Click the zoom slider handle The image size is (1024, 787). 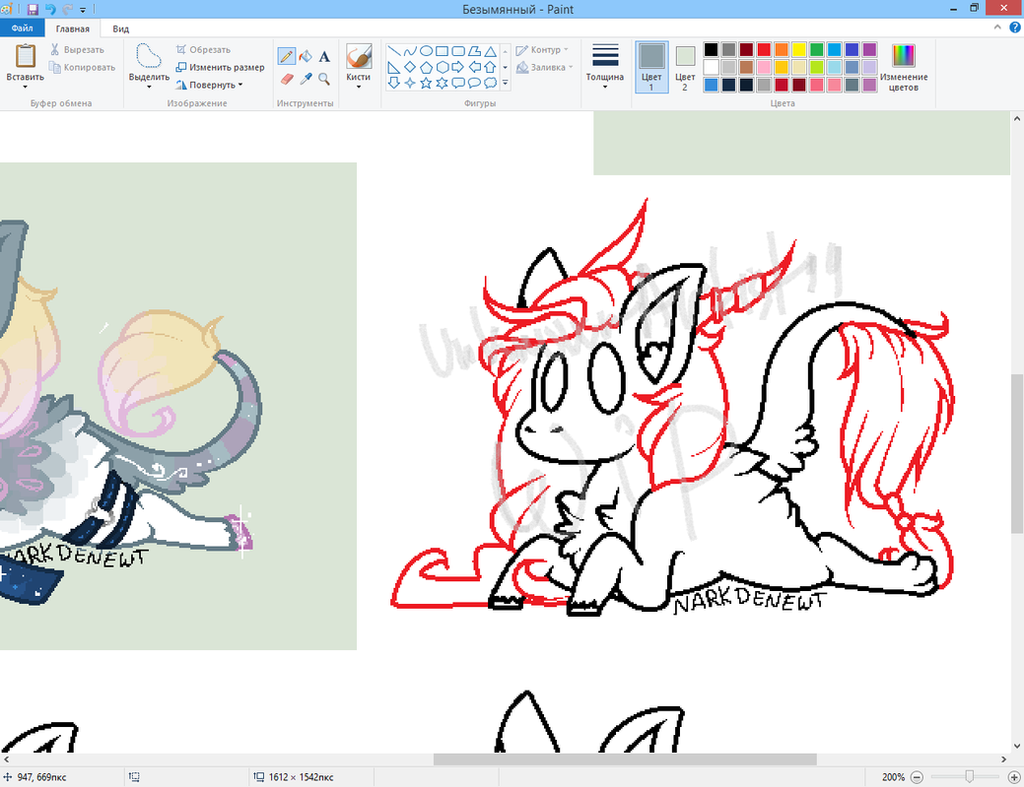click(x=970, y=777)
